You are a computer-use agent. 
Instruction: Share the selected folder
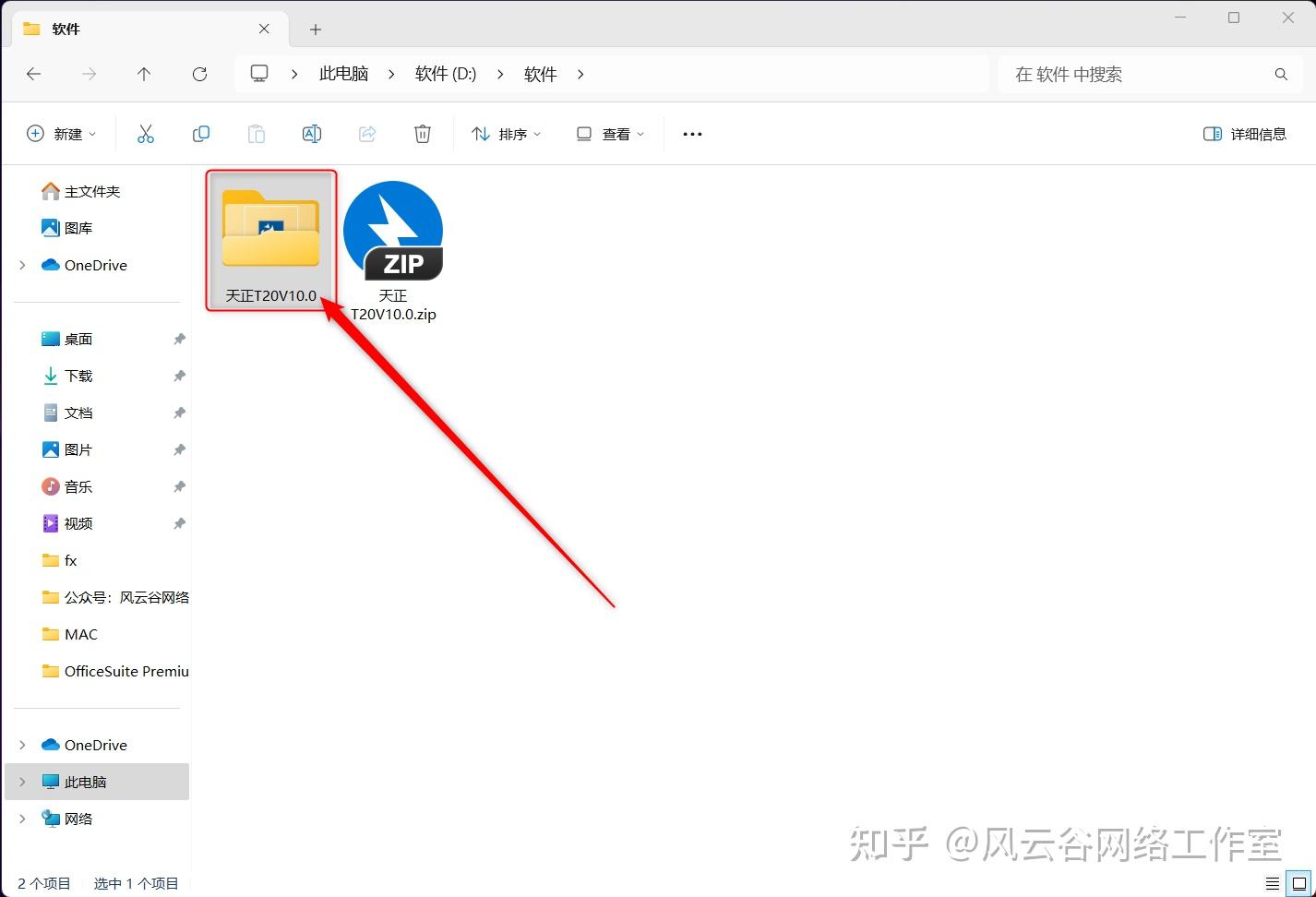click(x=367, y=133)
